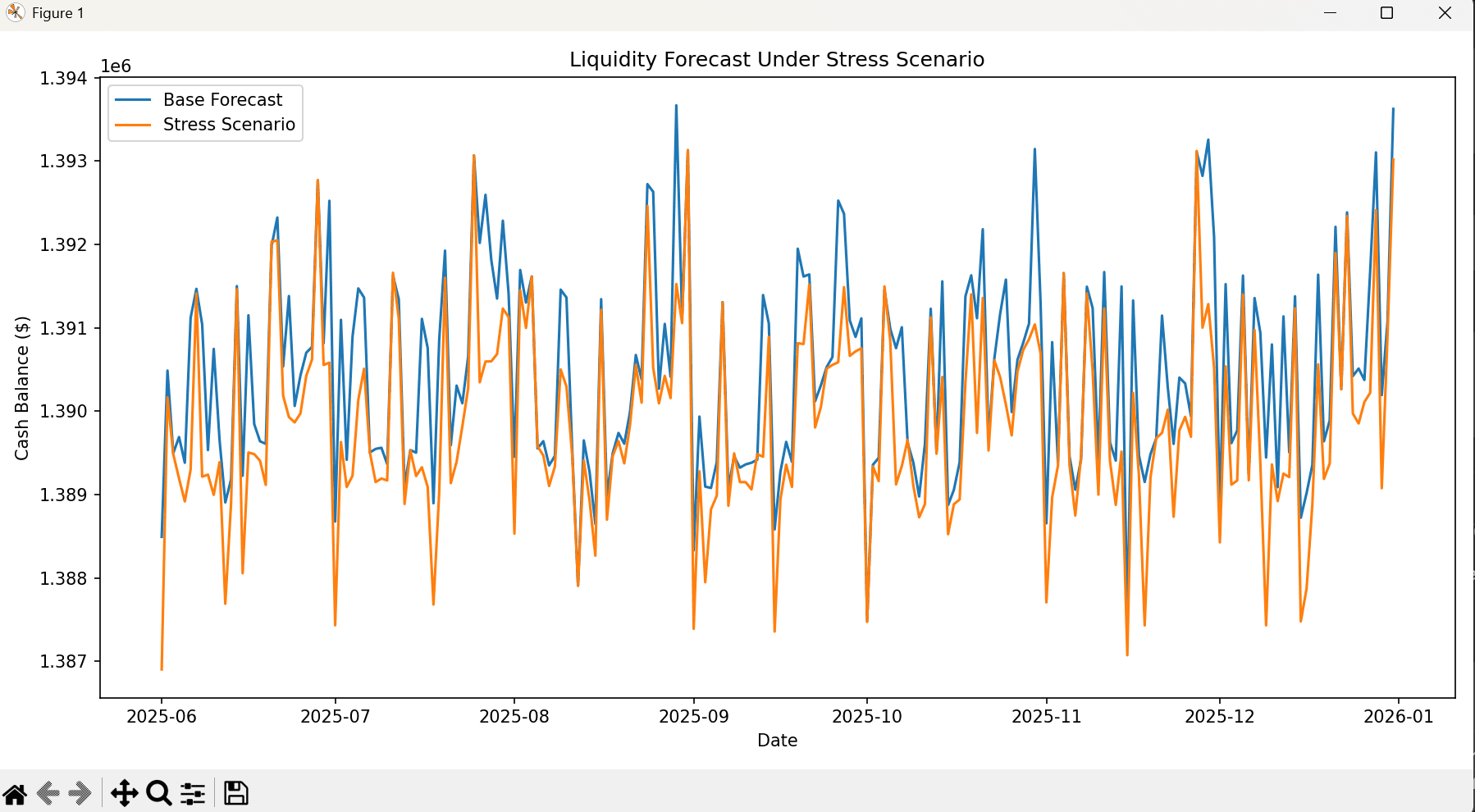Minimize the Figure 1 window
The height and width of the screenshot is (812, 1475).
pyautogui.click(x=1331, y=13)
